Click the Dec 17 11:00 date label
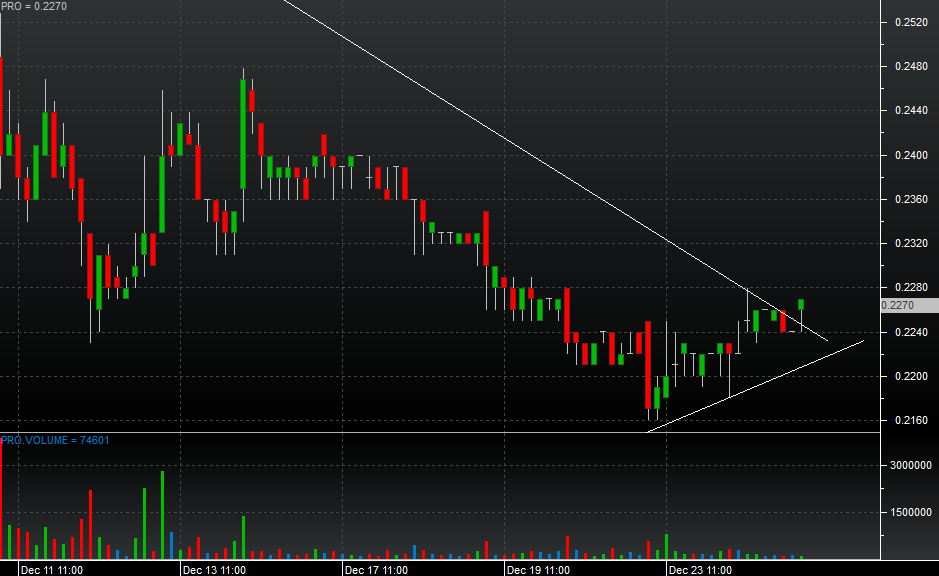The height and width of the screenshot is (576, 939). pyautogui.click(x=375, y=569)
